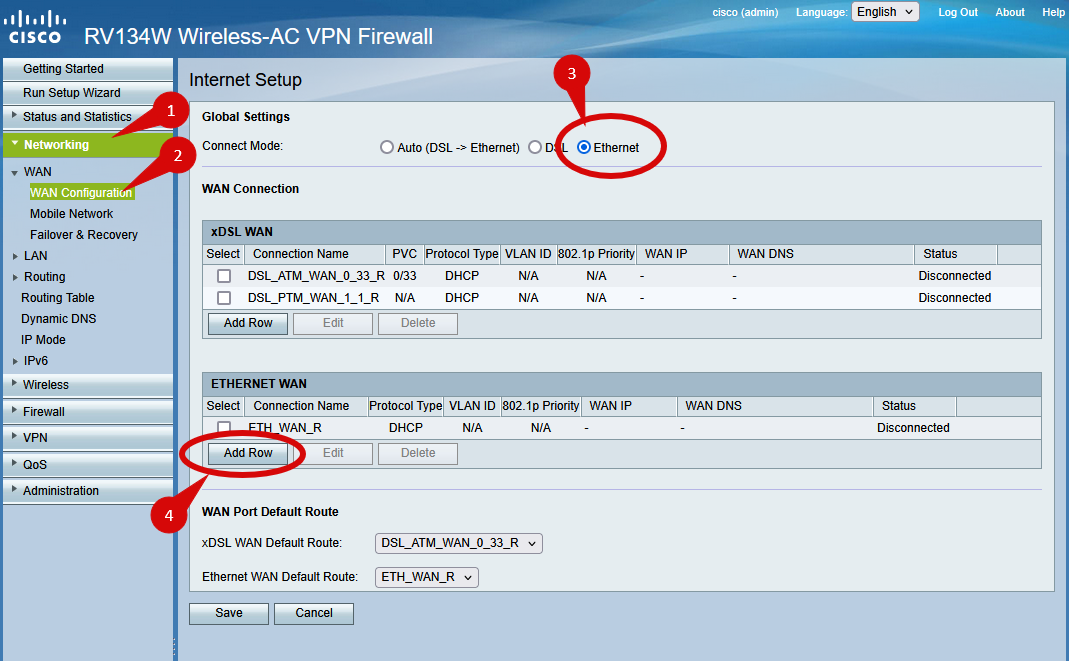Cancel the Internet Setup changes
This screenshot has height=661, width=1069.
click(x=314, y=613)
